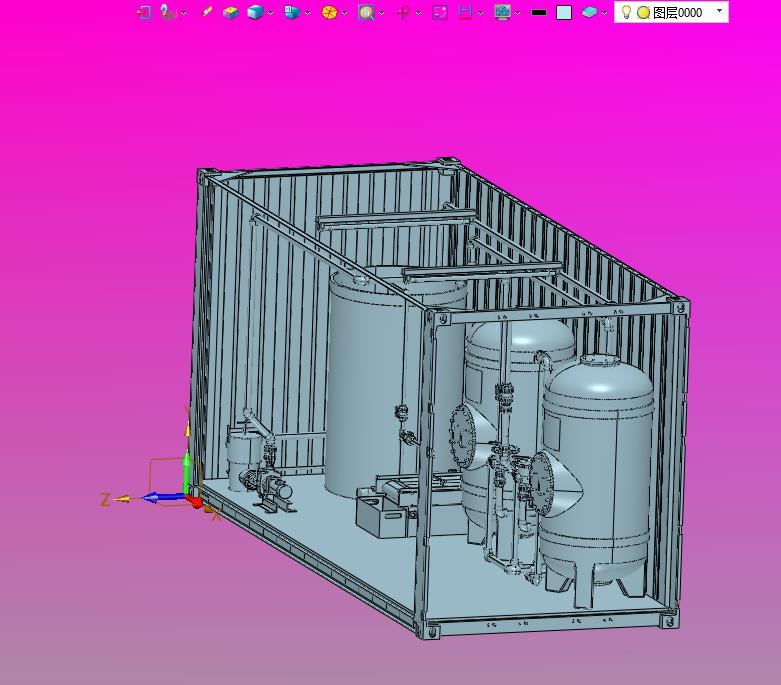781x685 pixels.
Task: Click the 图层0000 layer name text
Action: [x=677, y=12]
